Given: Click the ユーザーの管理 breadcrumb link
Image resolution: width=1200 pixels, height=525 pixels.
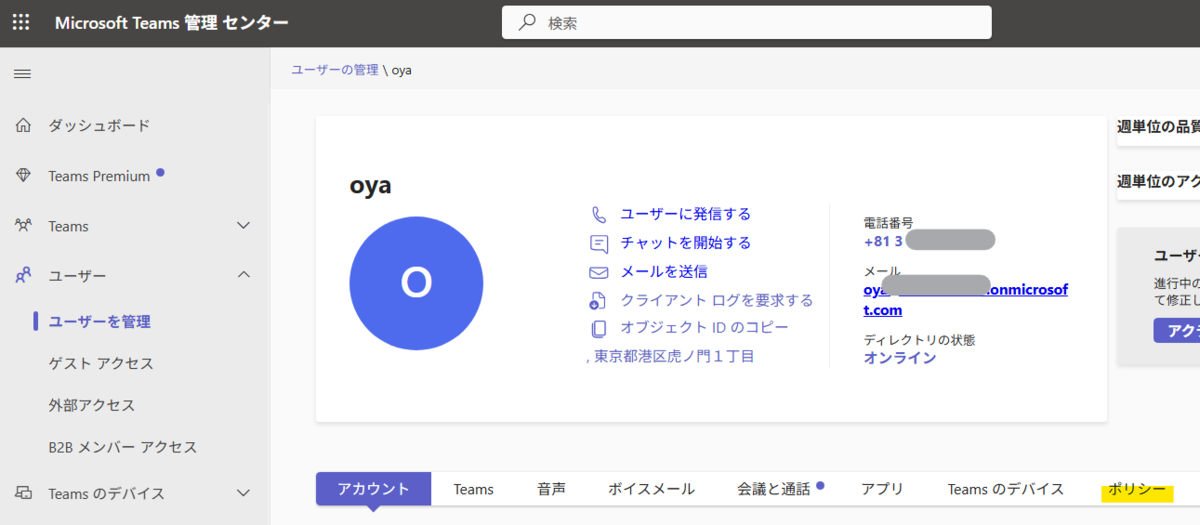Looking at the screenshot, I should pos(335,70).
